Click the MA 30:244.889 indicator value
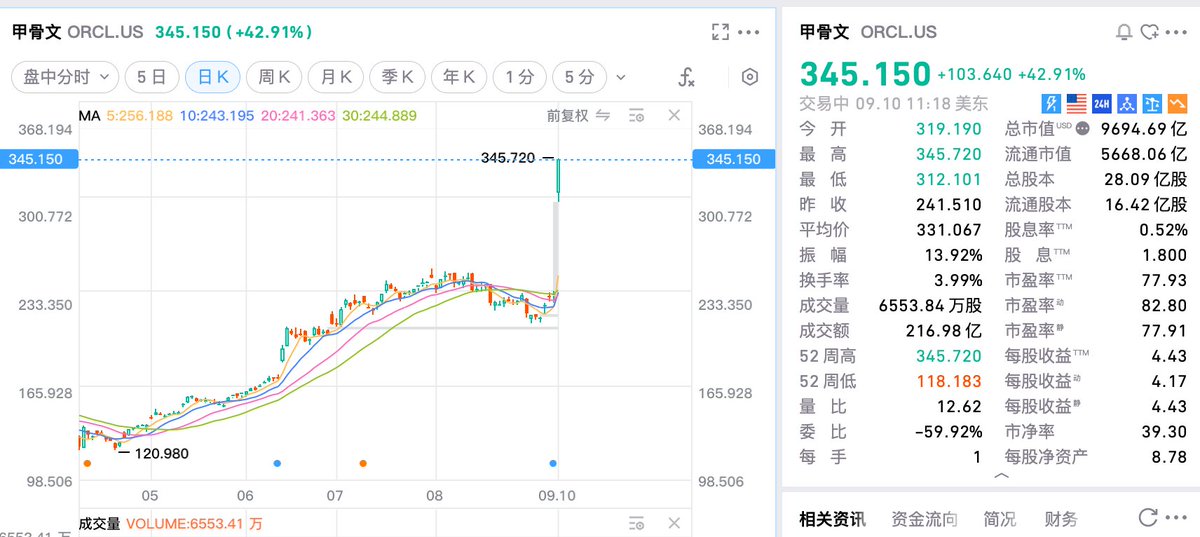This screenshot has height=537, width=1200. 380,116
